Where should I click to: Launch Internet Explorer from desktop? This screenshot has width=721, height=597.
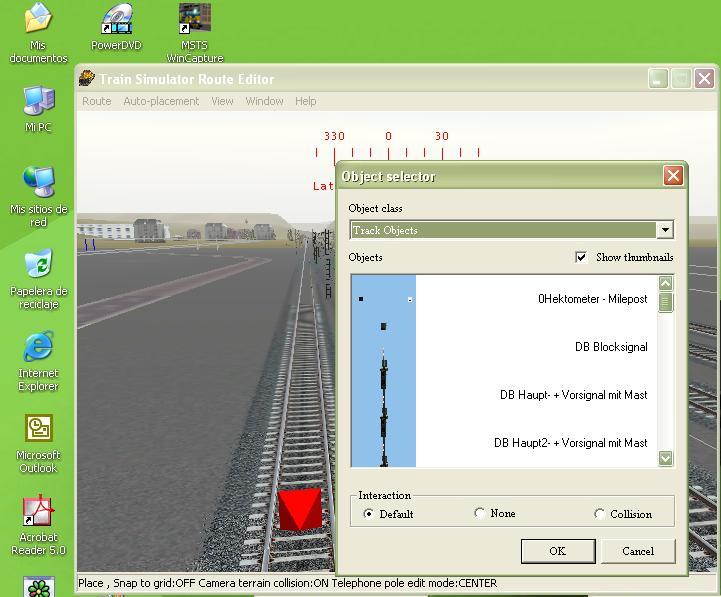coord(38,348)
